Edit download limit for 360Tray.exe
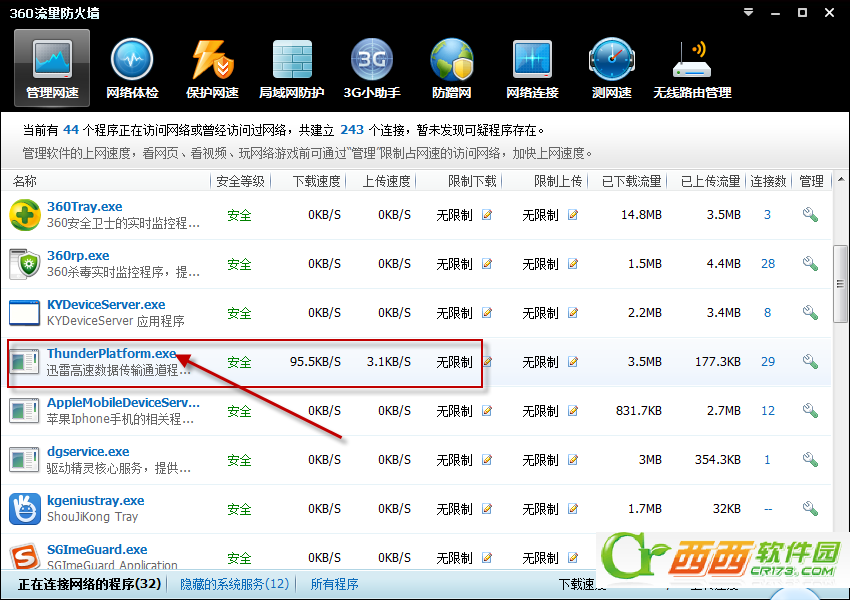Image resolution: width=850 pixels, height=600 pixels. pos(487,215)
